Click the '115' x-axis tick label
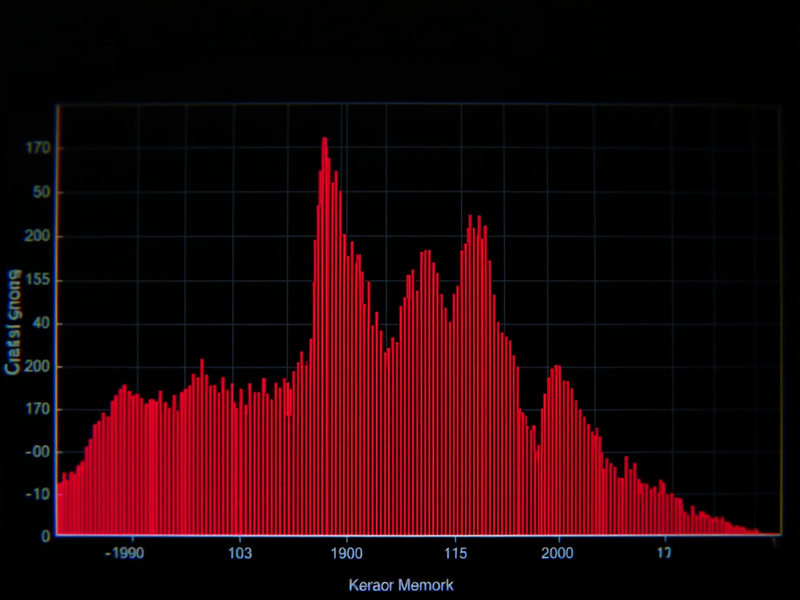The width and height of the screenshot is (800, 600). [x=456, y=553]
